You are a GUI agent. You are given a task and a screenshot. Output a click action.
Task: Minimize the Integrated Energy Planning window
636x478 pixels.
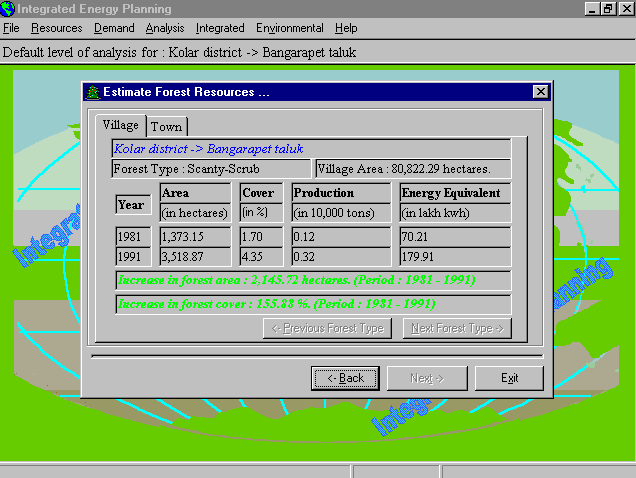tap(592, 8)
